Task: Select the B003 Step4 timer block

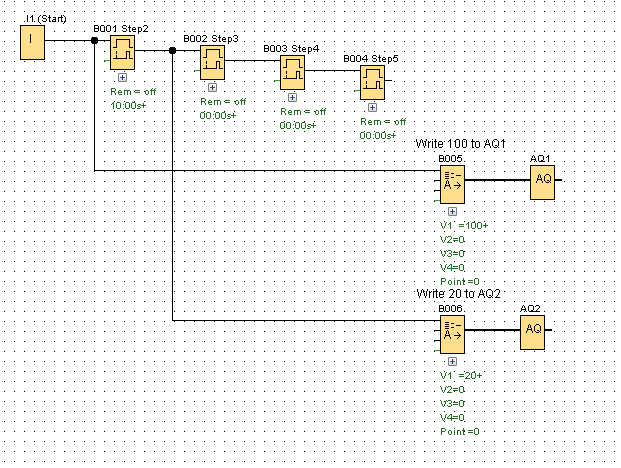Action: coord(293,72)
